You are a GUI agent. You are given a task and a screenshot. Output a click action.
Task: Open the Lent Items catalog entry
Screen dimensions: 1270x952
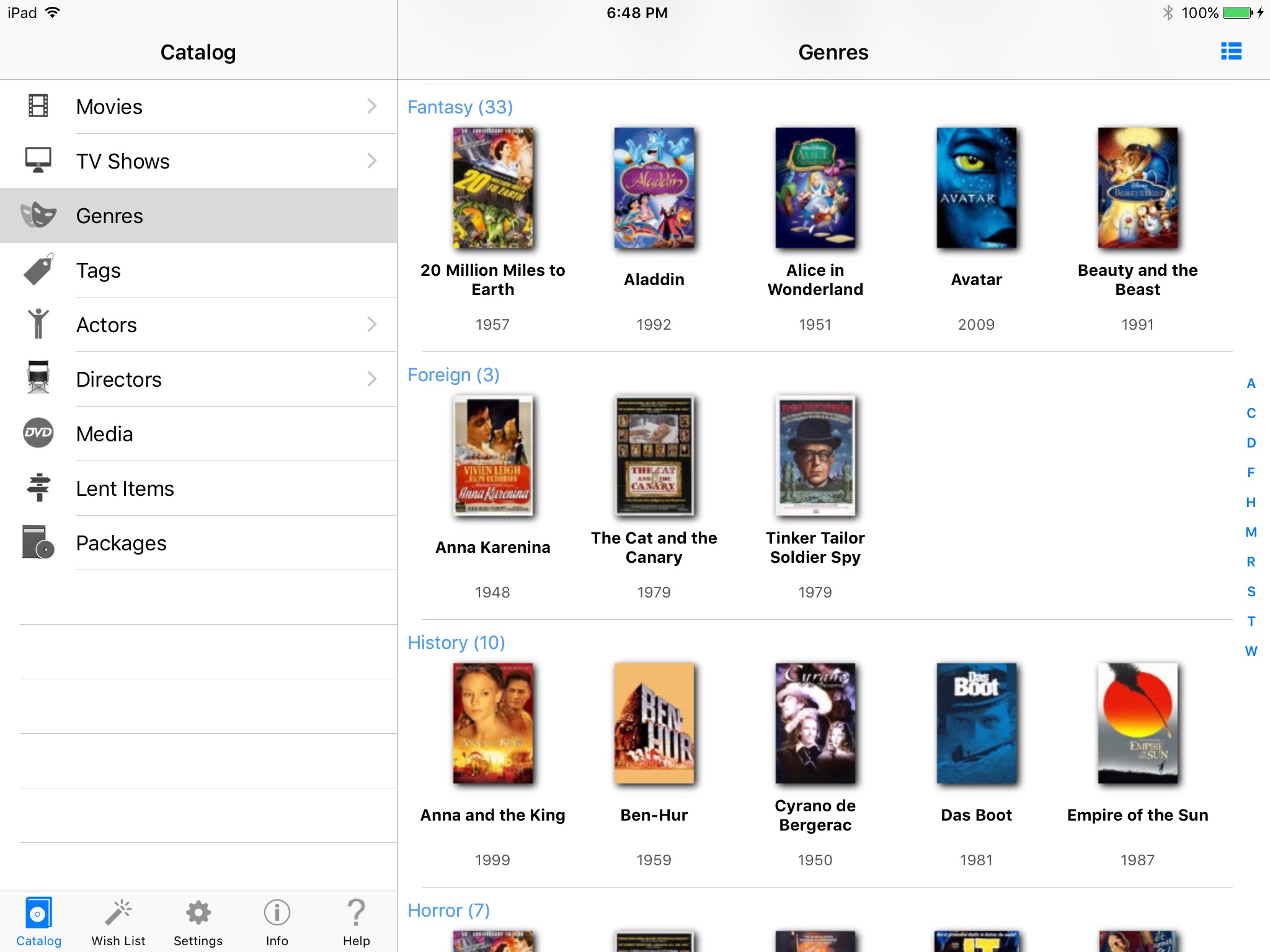[x=198, y=488]
